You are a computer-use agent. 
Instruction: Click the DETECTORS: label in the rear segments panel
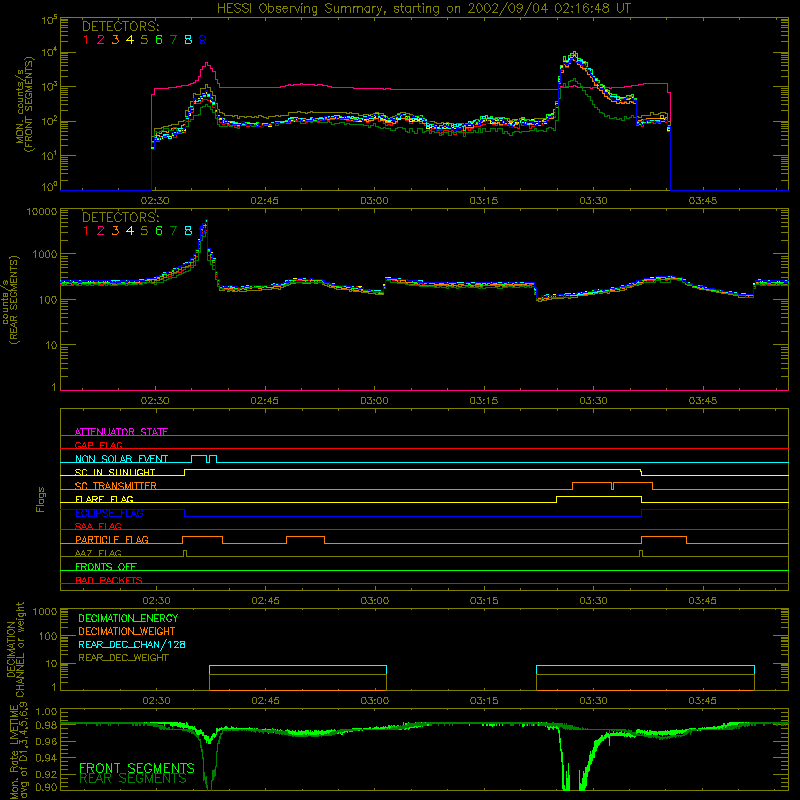click(120, 217)
